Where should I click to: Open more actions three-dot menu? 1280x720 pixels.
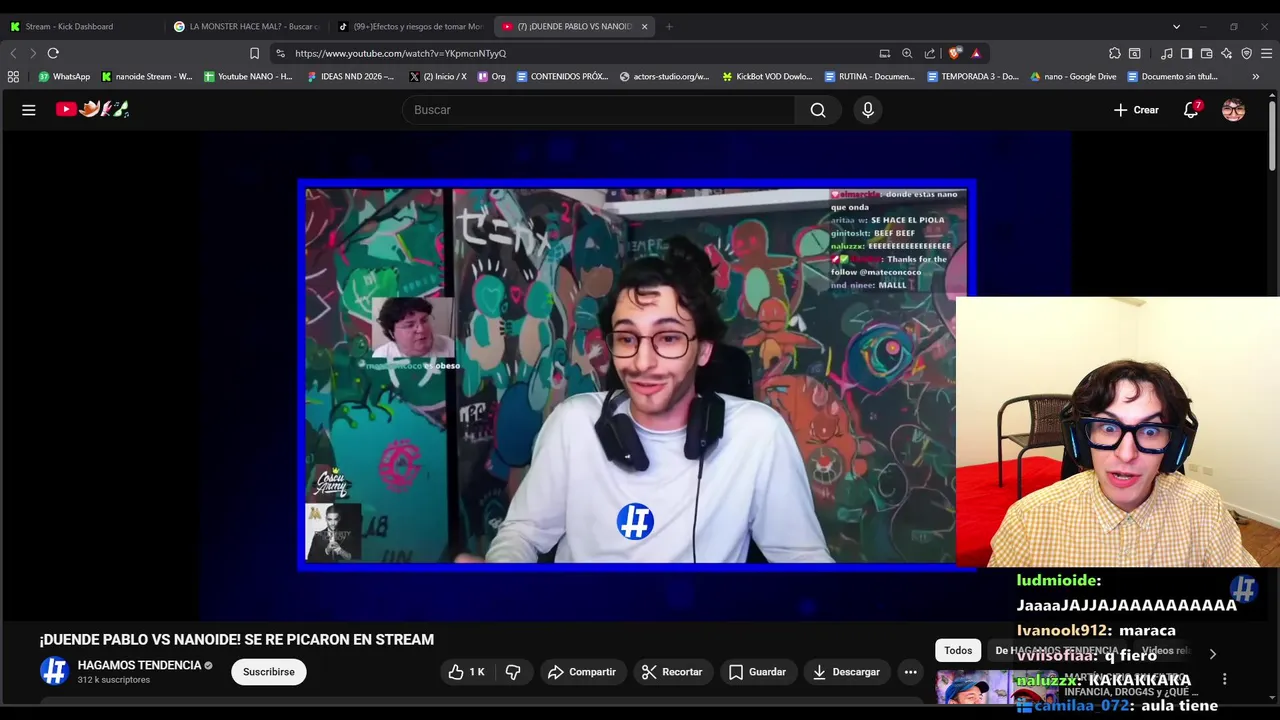point(910,672)
